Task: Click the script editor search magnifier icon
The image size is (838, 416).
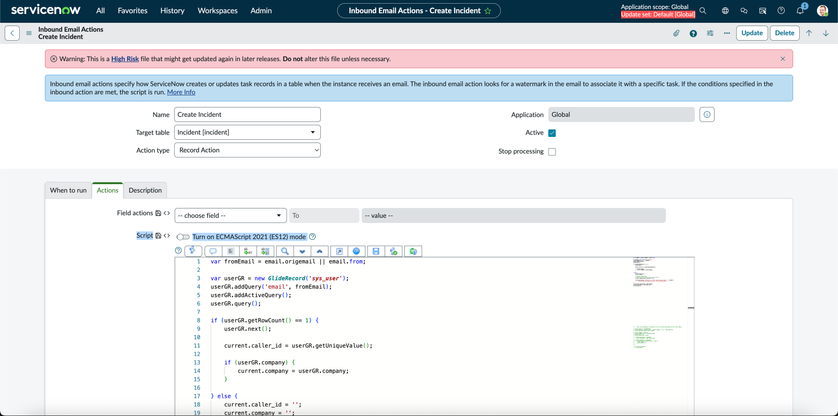Action: pos(285,251)
